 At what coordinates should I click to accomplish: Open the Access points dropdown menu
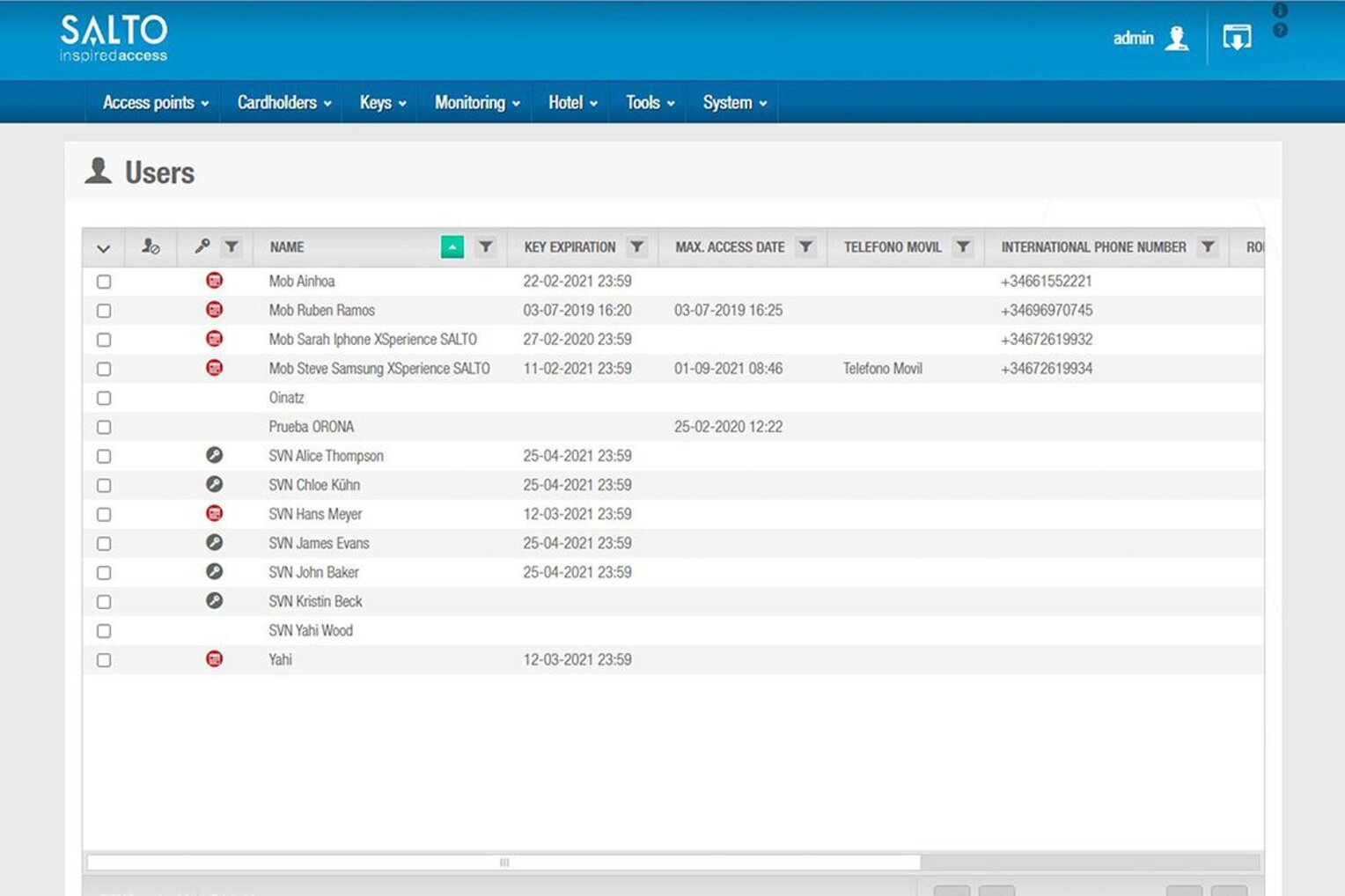155,103
